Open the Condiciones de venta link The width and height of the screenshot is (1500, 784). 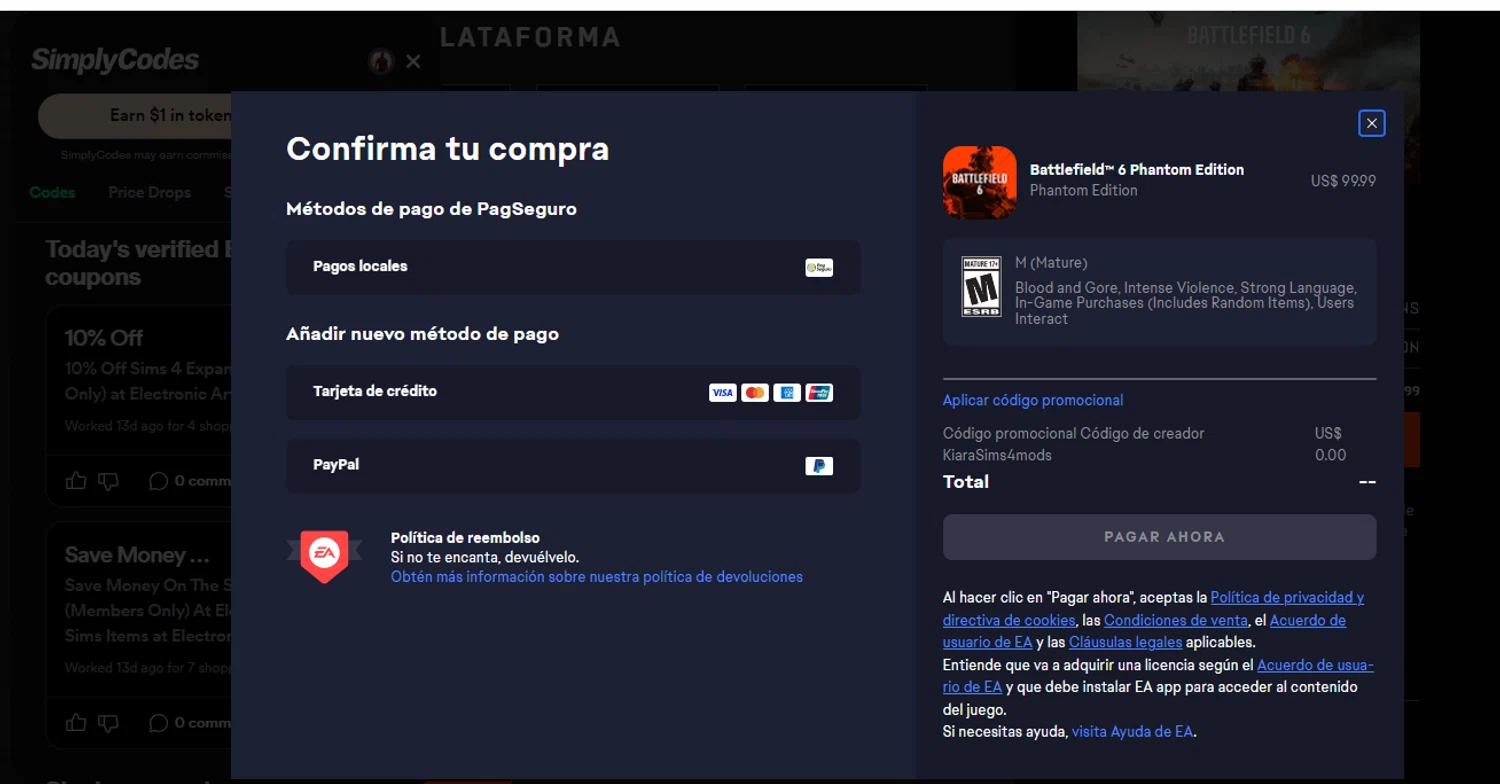[x=1176, y=620]
